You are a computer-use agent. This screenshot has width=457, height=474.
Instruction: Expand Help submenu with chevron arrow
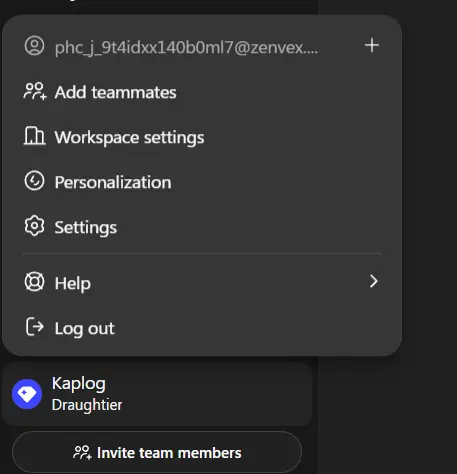(x=373, y=281)
